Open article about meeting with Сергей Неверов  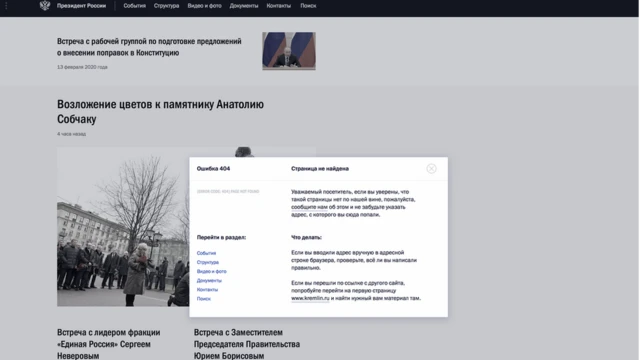click(x=109, y=344)
